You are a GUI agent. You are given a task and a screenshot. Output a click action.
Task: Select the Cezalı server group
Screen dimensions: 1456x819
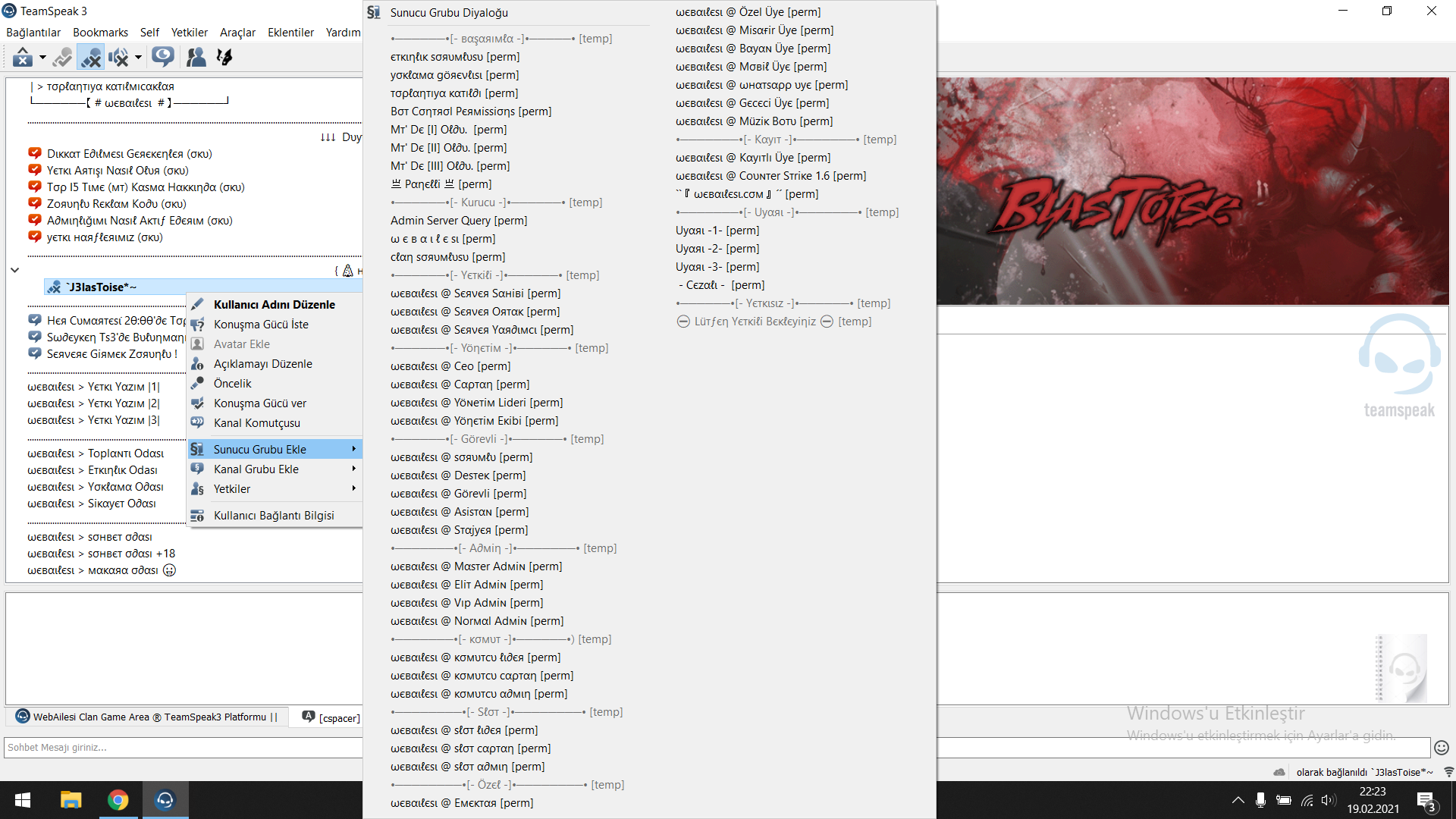722,285
